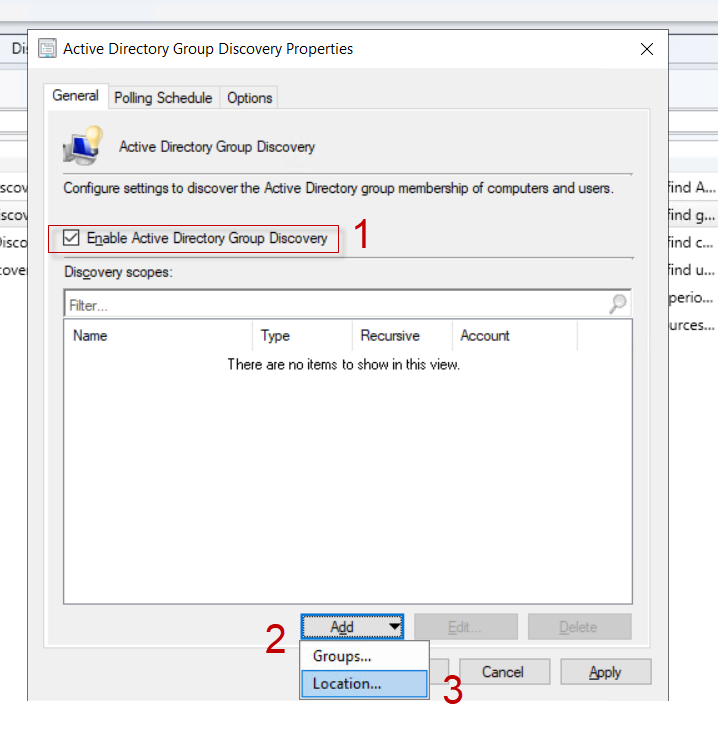The height and width of the screenshot is (736, 718).
Task: Click the 'Configure settings to discover' description text
Action: (x=338, y=188)
